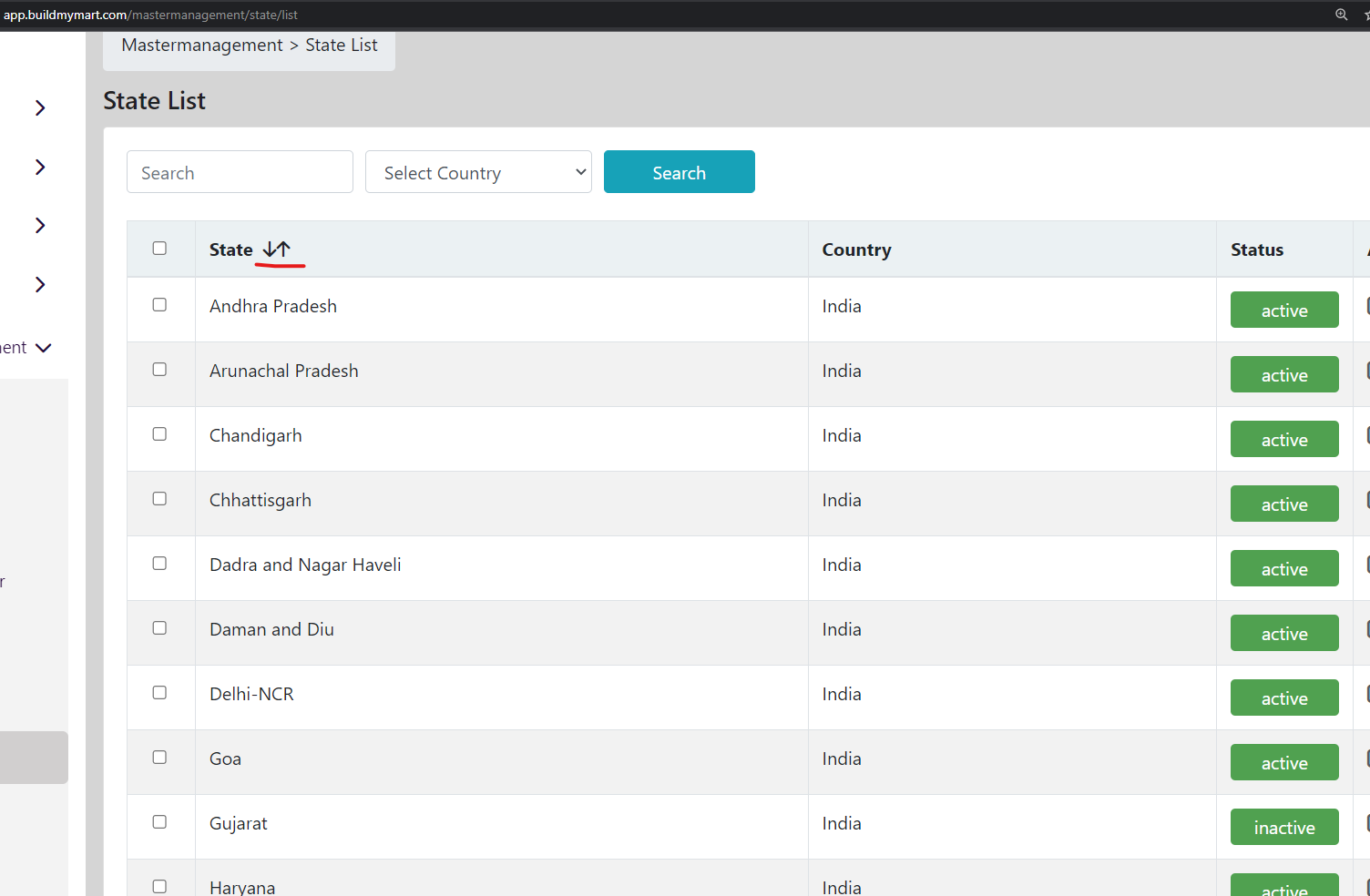This screenshot has height=896, width=1370.
Task: Click the Dadra and Nagar Haveli name
Action: (x=305, y=565)
